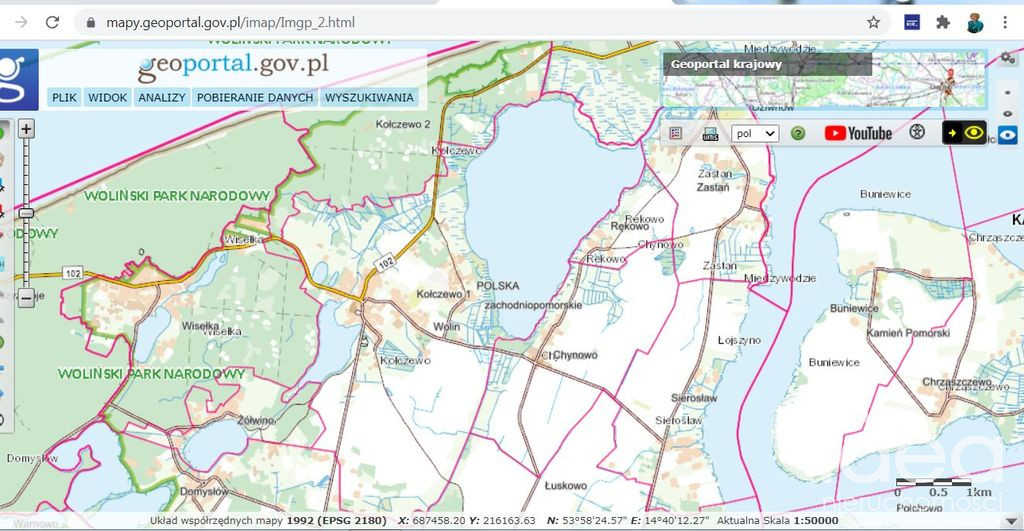
Task: Open help via green question mark
Action: coord(797,133)
